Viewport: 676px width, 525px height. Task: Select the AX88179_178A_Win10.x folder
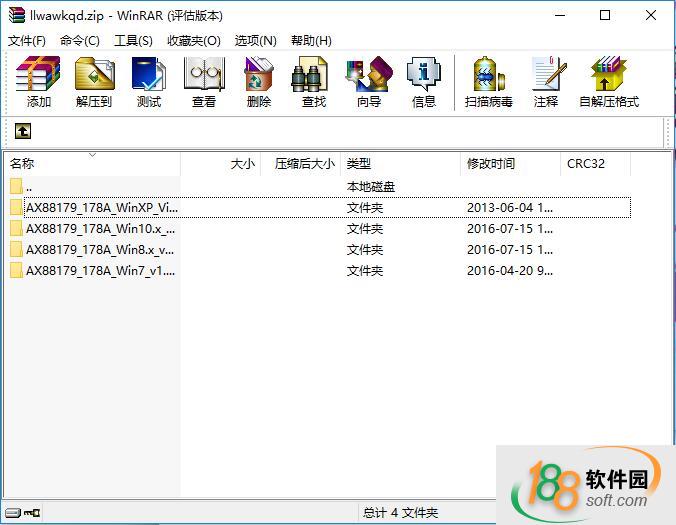[99, 229]
